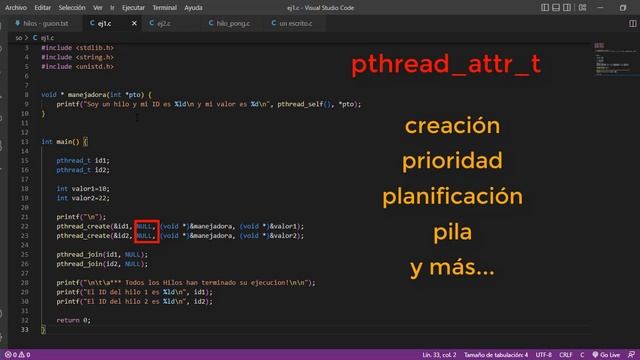640x360 pixels.
Task: Toggle the bottom panel layout icon
Action: (x=556, y=8)
